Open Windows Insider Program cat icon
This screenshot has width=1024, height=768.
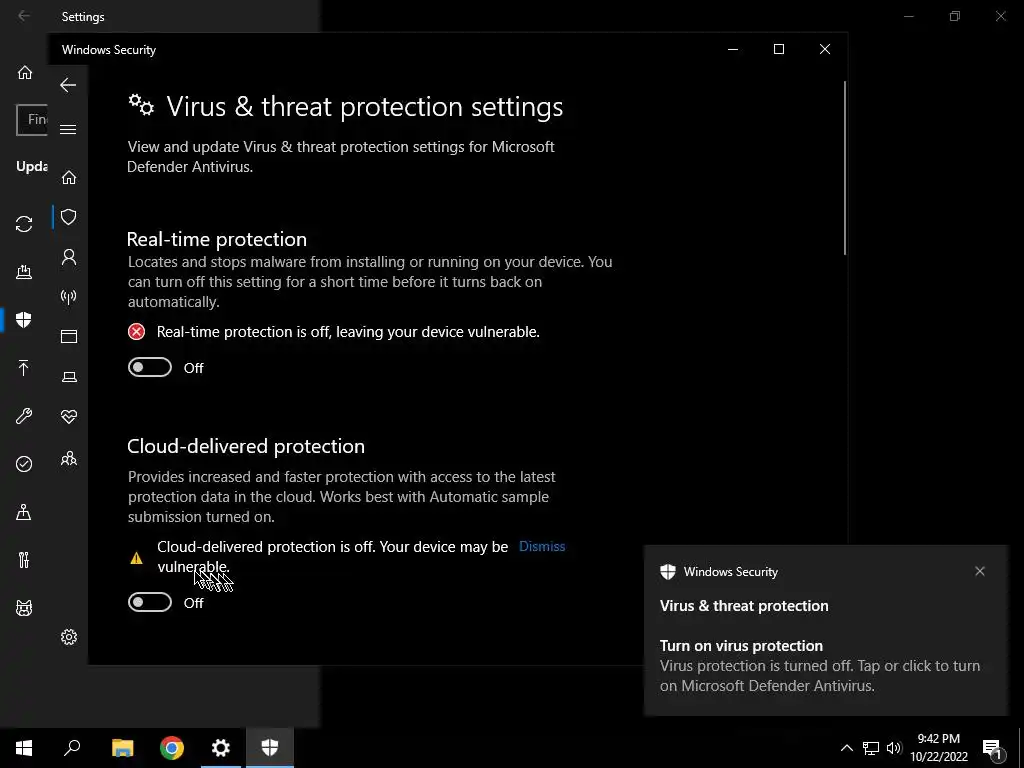pyautogui.click(x=24, y=608)
